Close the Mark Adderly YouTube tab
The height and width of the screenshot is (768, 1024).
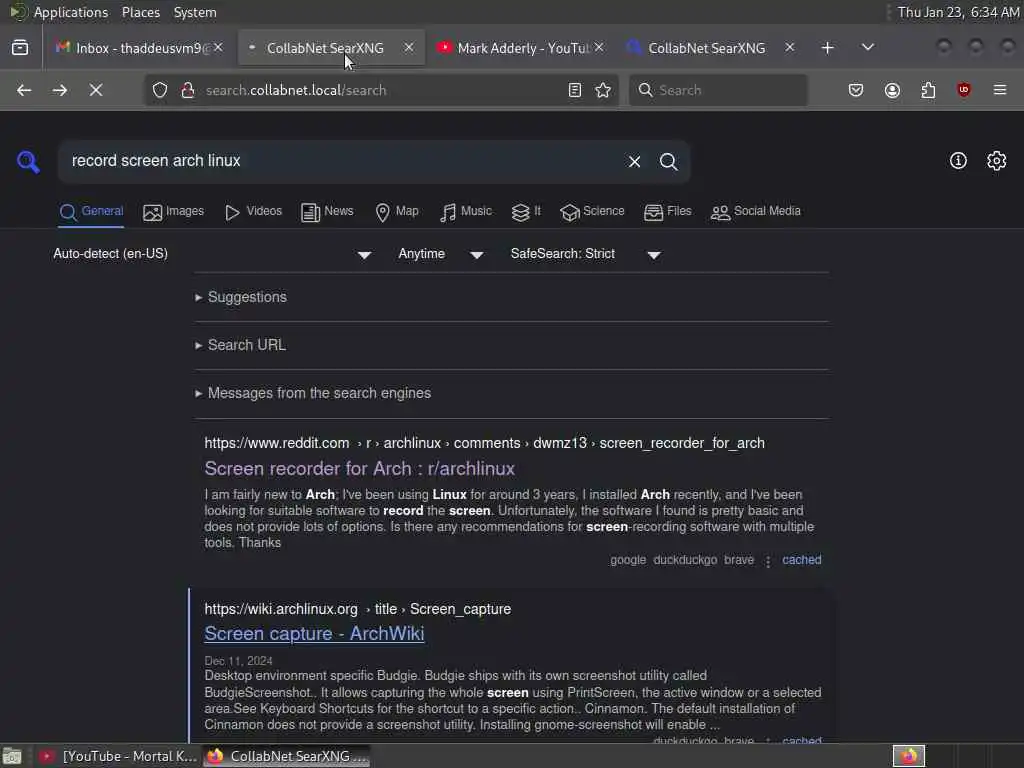tap(599, 48)
